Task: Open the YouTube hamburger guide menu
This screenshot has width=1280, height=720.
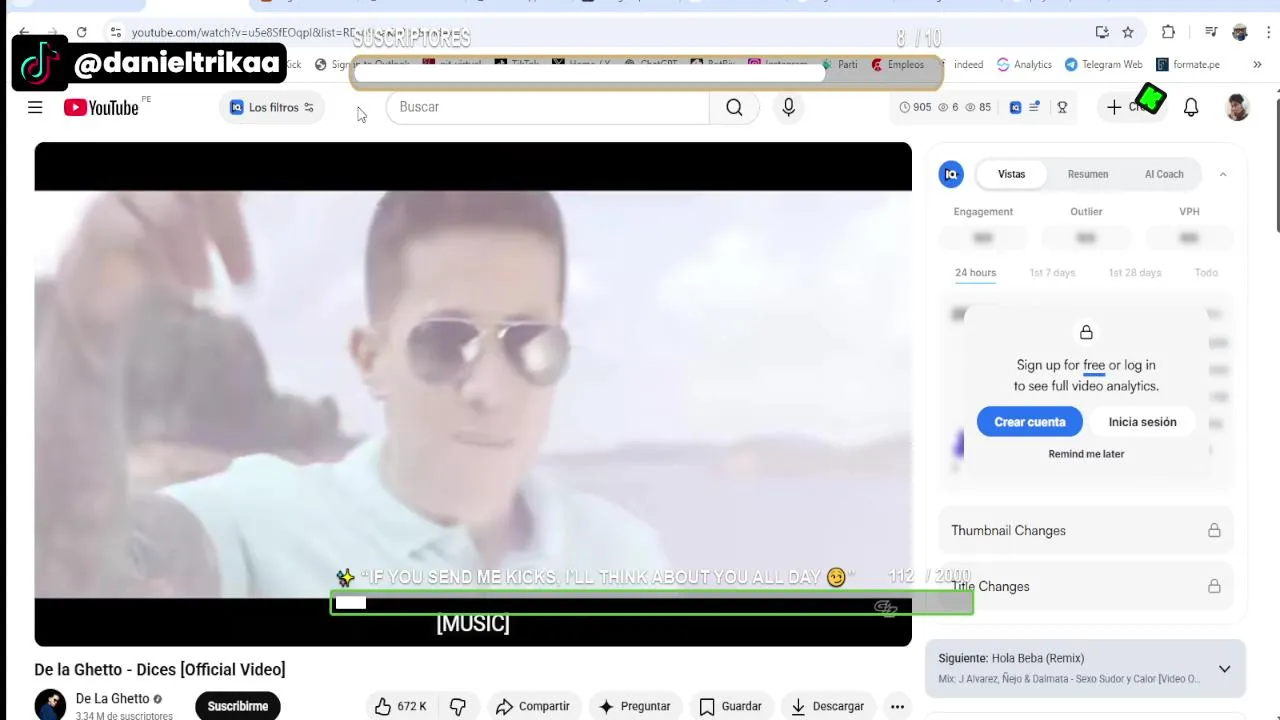Action: pyautogui.click(x=35, y=107)
